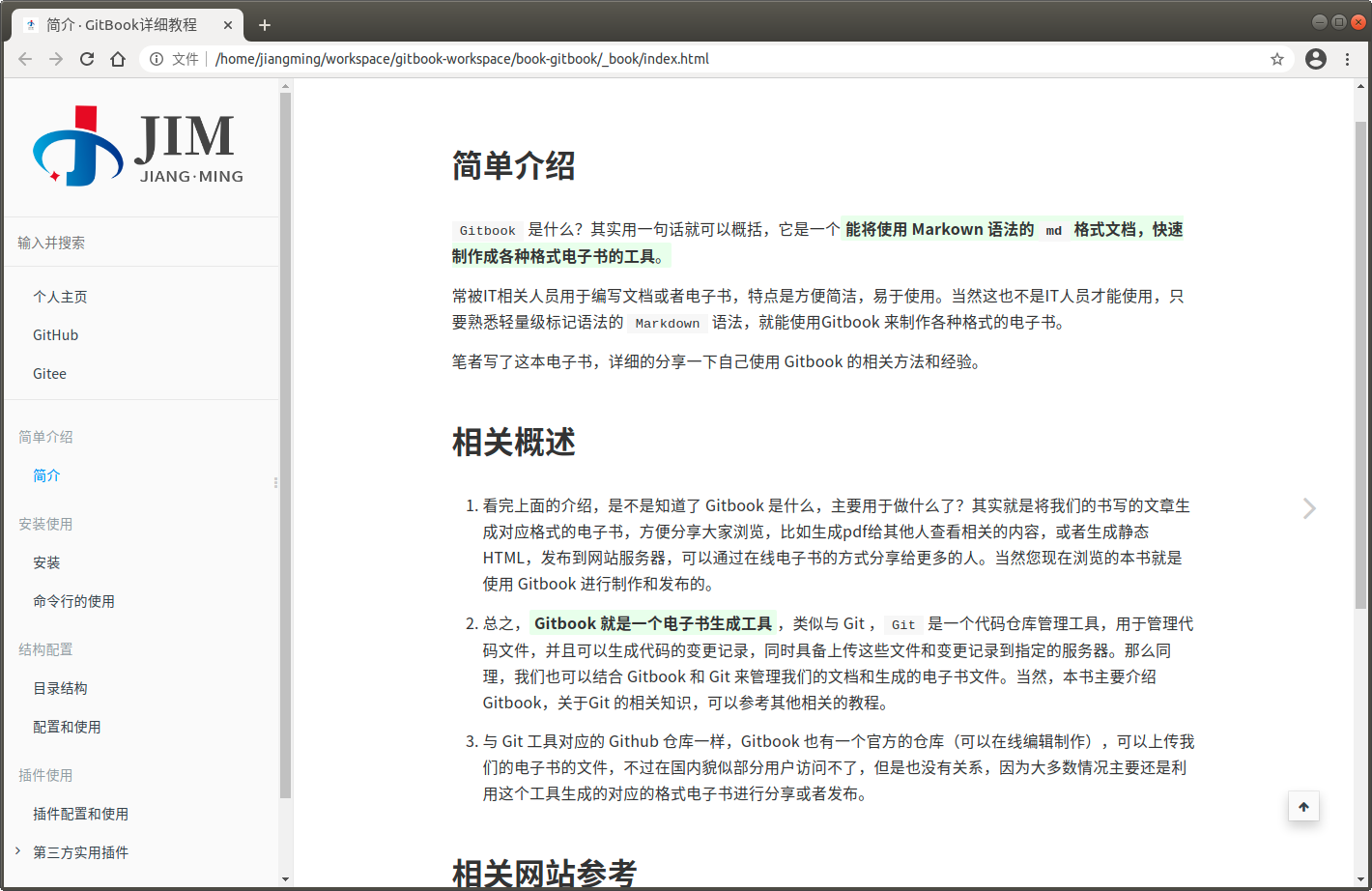Viewport: 1372px width, 891px height.
Task: Click the sidebar splitter drag handle
Action: 275,482
